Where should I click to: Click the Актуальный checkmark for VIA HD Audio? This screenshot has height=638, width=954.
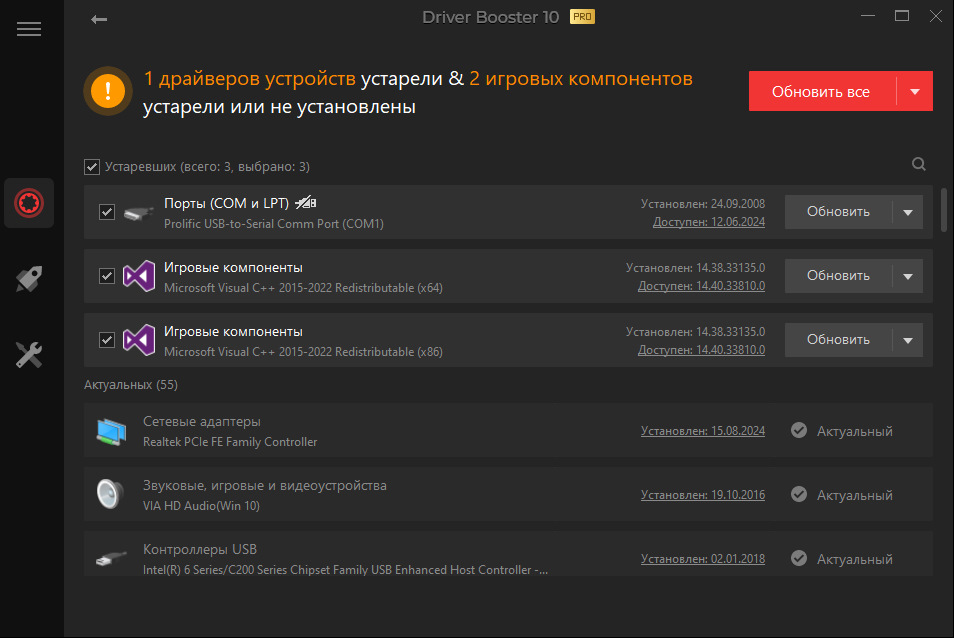click(799, 494)
